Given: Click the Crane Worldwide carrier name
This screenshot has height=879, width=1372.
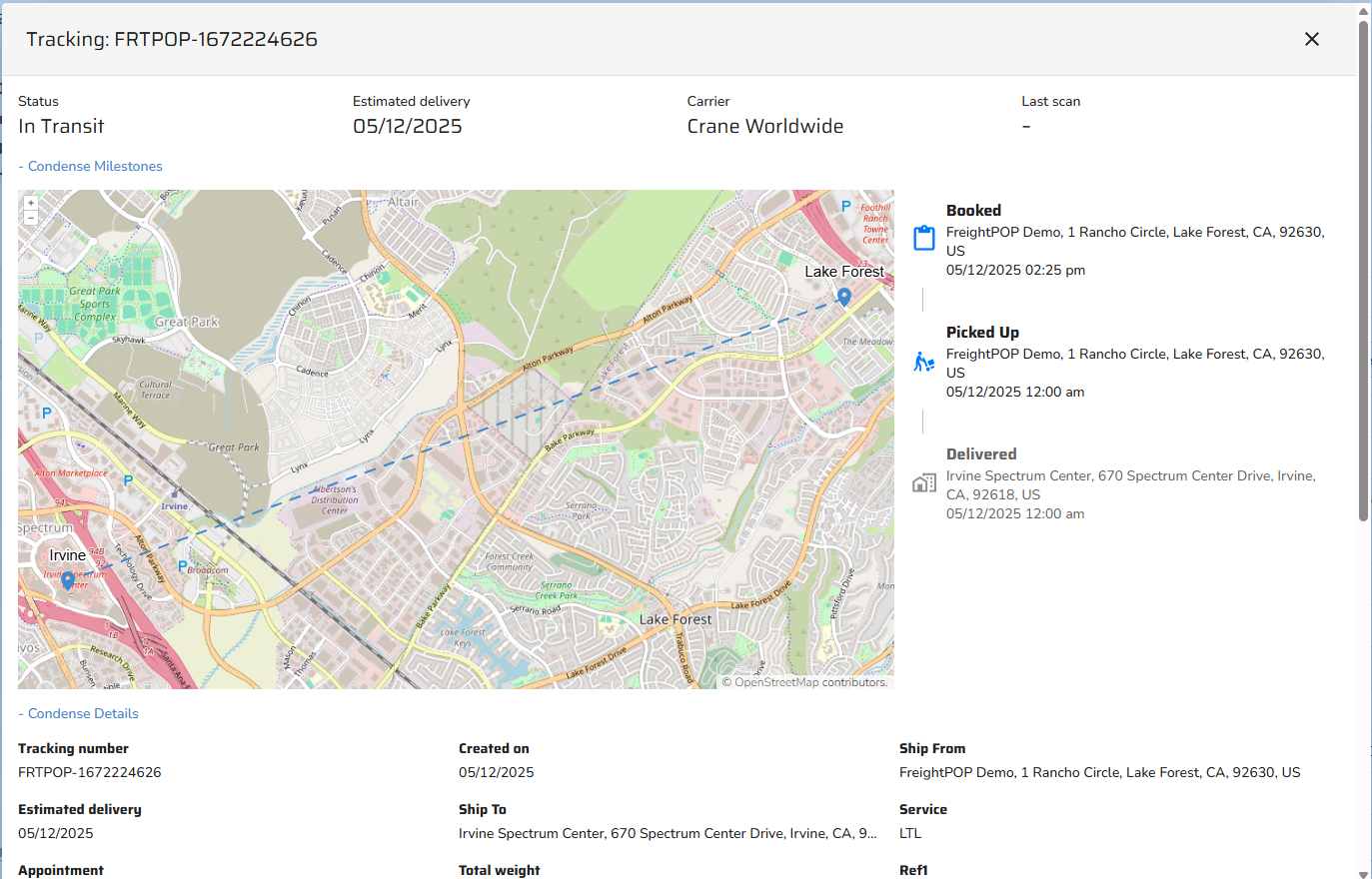Looking at the screenshot, I should (x=765, y=127).
